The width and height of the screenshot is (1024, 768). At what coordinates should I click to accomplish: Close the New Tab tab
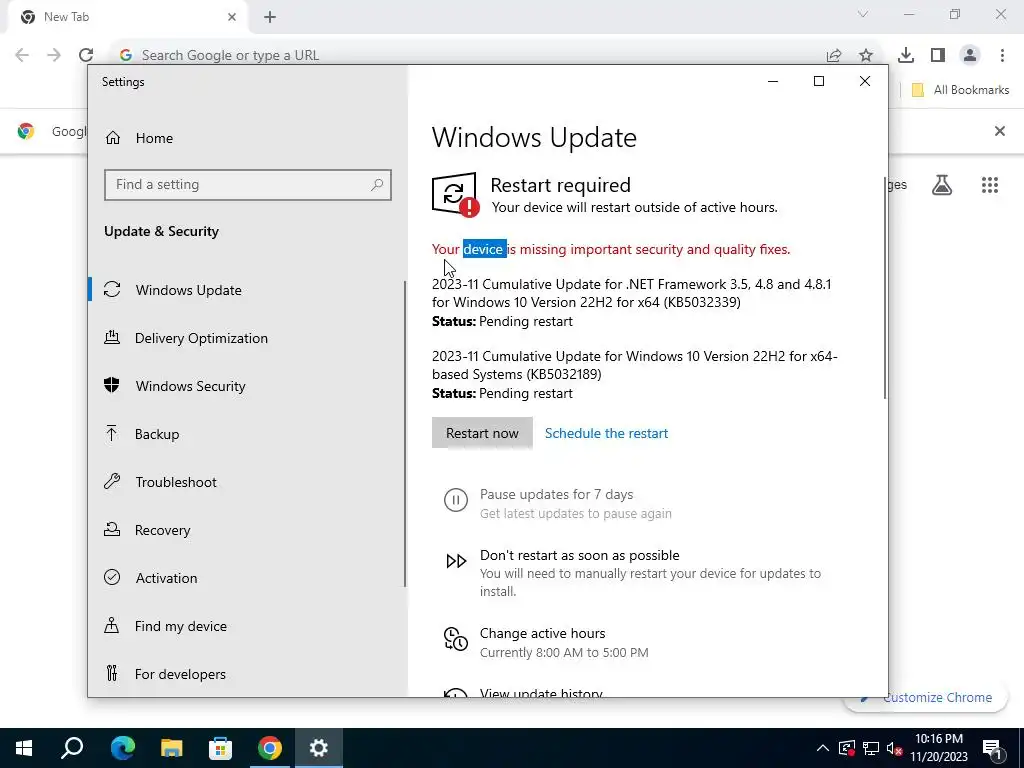point(232,17)
